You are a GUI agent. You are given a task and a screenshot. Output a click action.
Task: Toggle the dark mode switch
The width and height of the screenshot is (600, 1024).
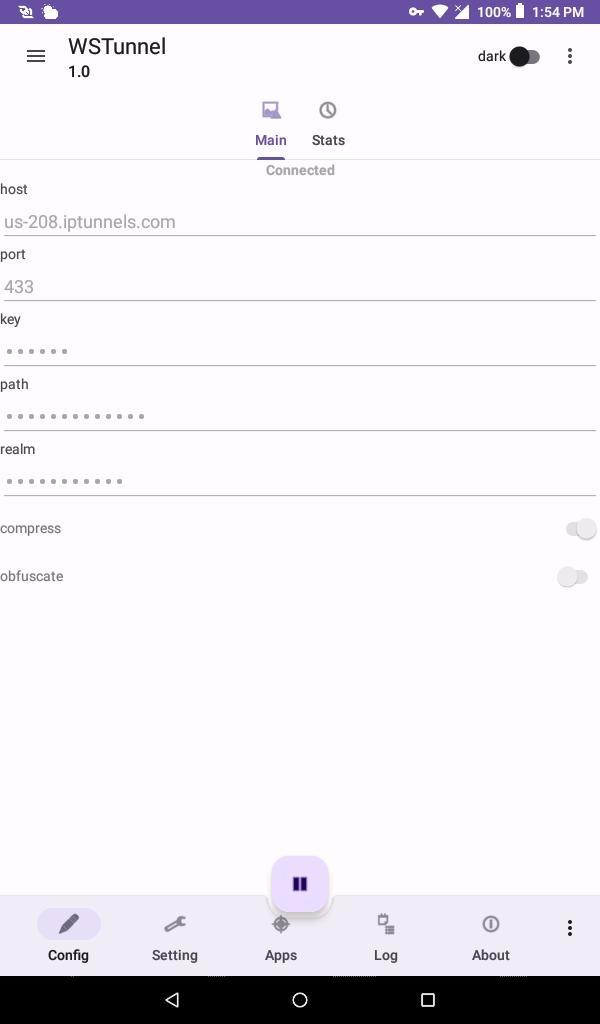pyautogui.click(x=524, y=56)
